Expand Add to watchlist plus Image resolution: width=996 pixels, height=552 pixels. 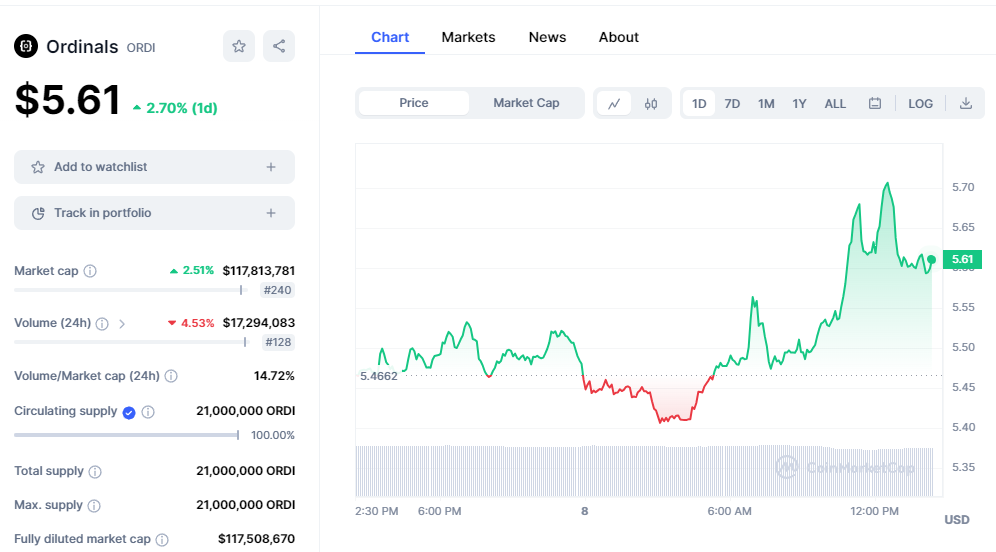[271, 167]
